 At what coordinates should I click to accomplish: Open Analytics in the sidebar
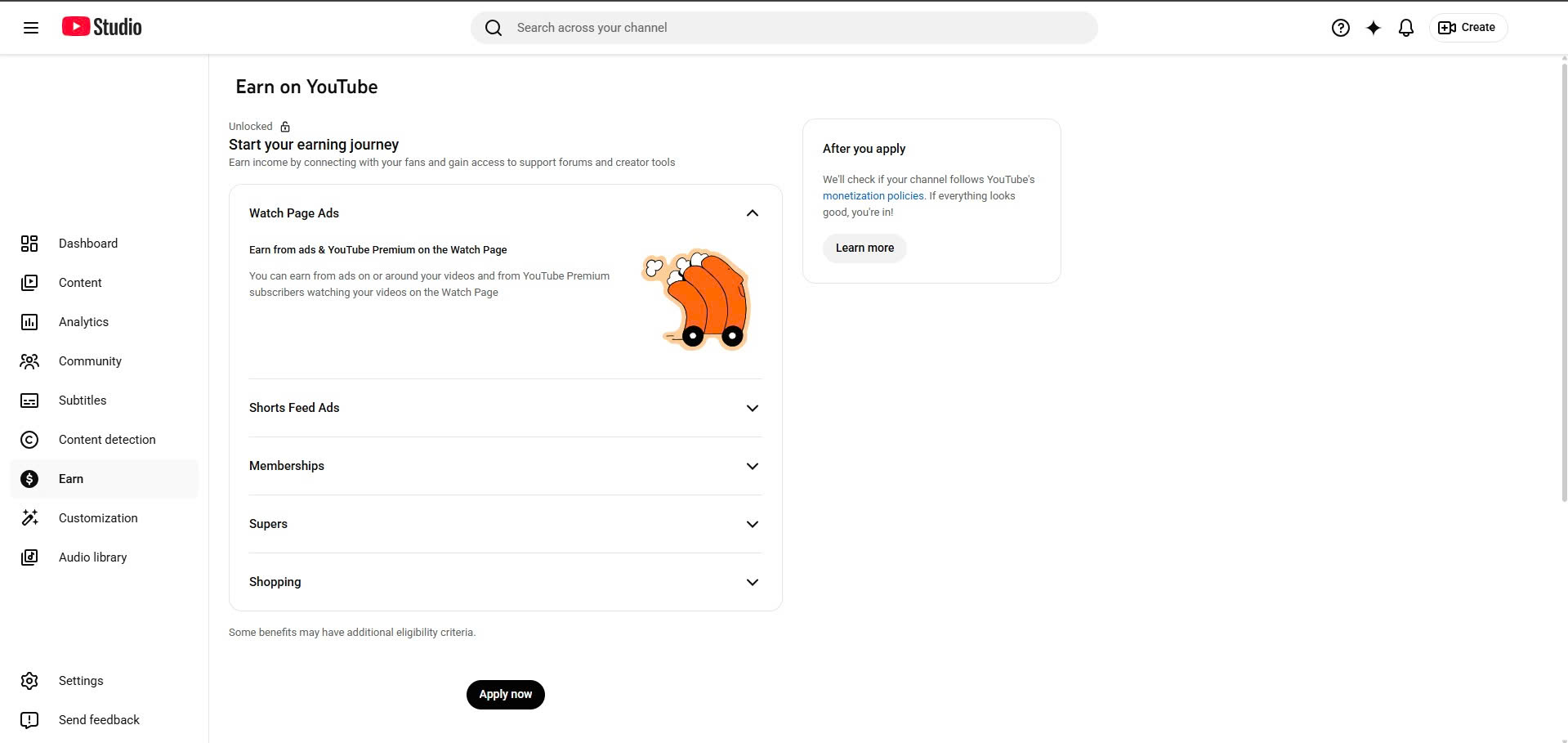pos(104,322)
